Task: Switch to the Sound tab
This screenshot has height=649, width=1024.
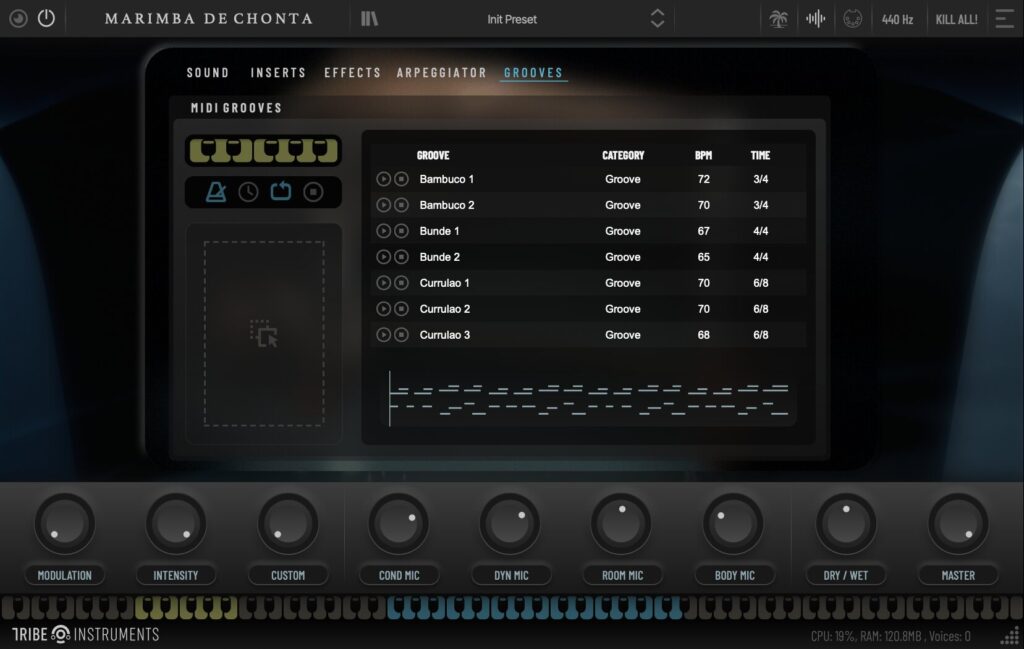Action: click(x=208, y=72)
